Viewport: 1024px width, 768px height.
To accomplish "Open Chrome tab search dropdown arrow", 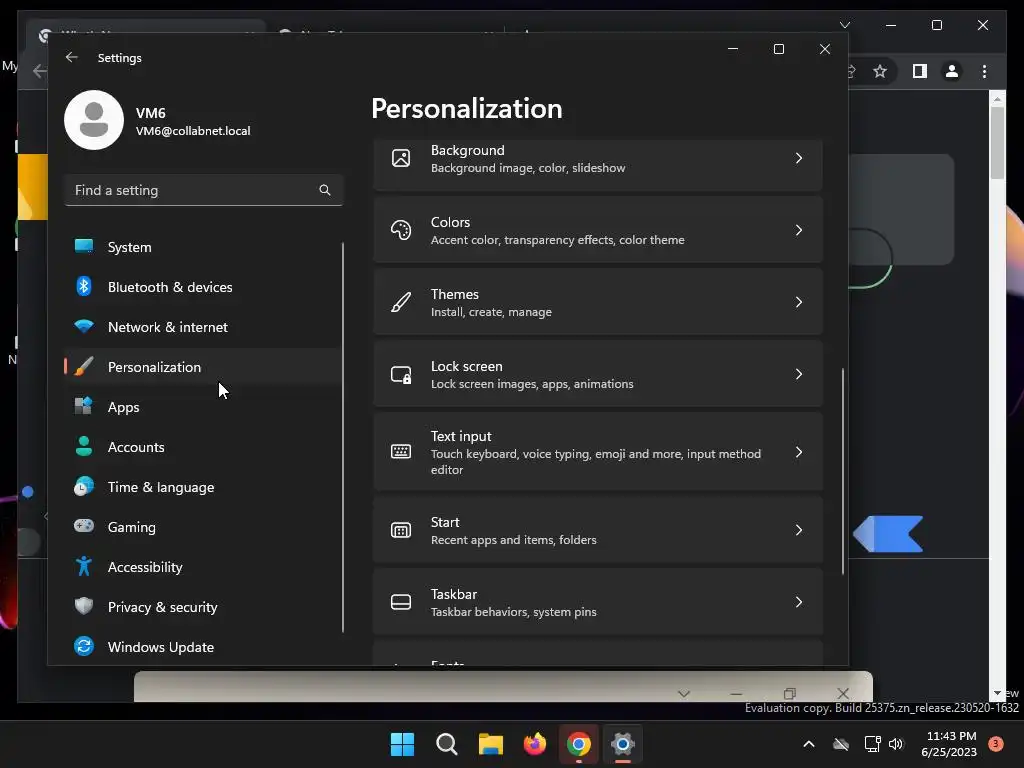I will (844, 25).
